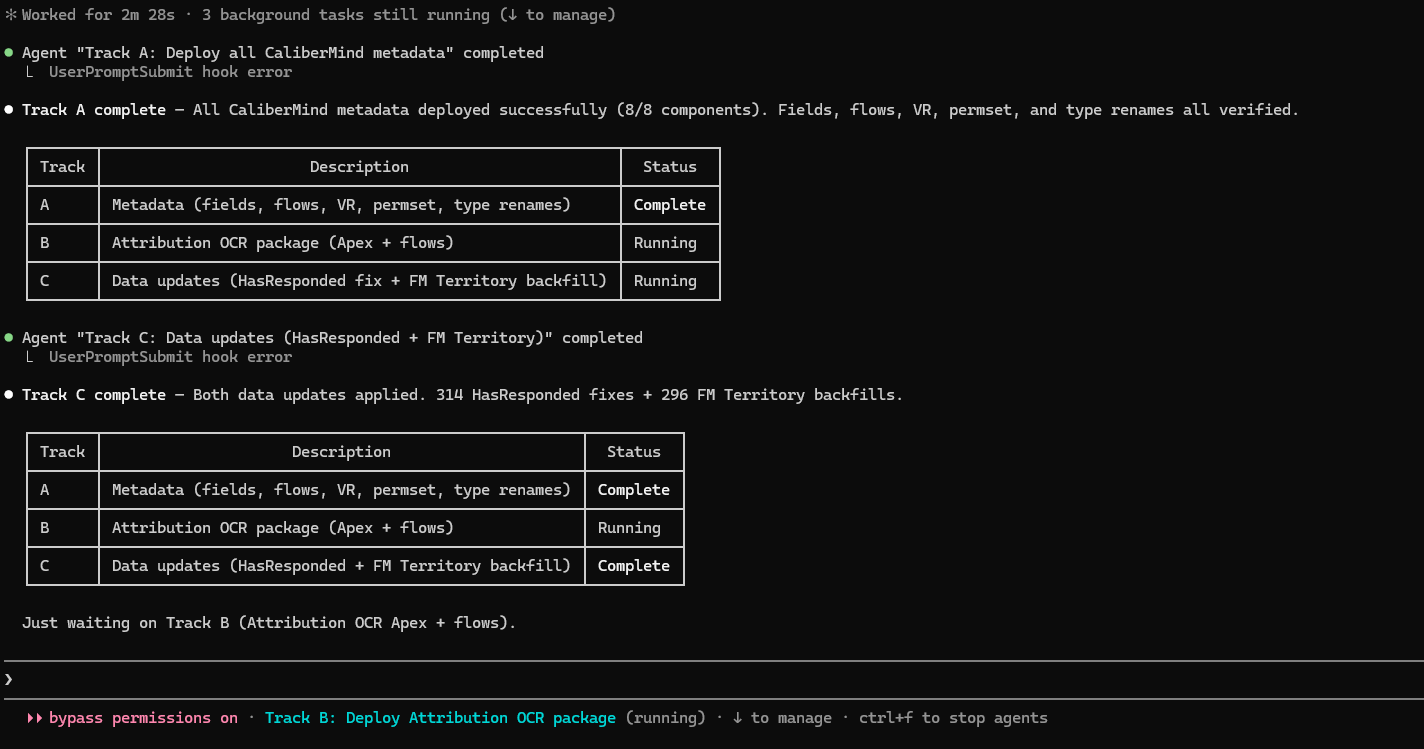Toggle the "bypass permissions on" mode indicator
Viewport: 1424px width, 749px height.
(143, 718)
